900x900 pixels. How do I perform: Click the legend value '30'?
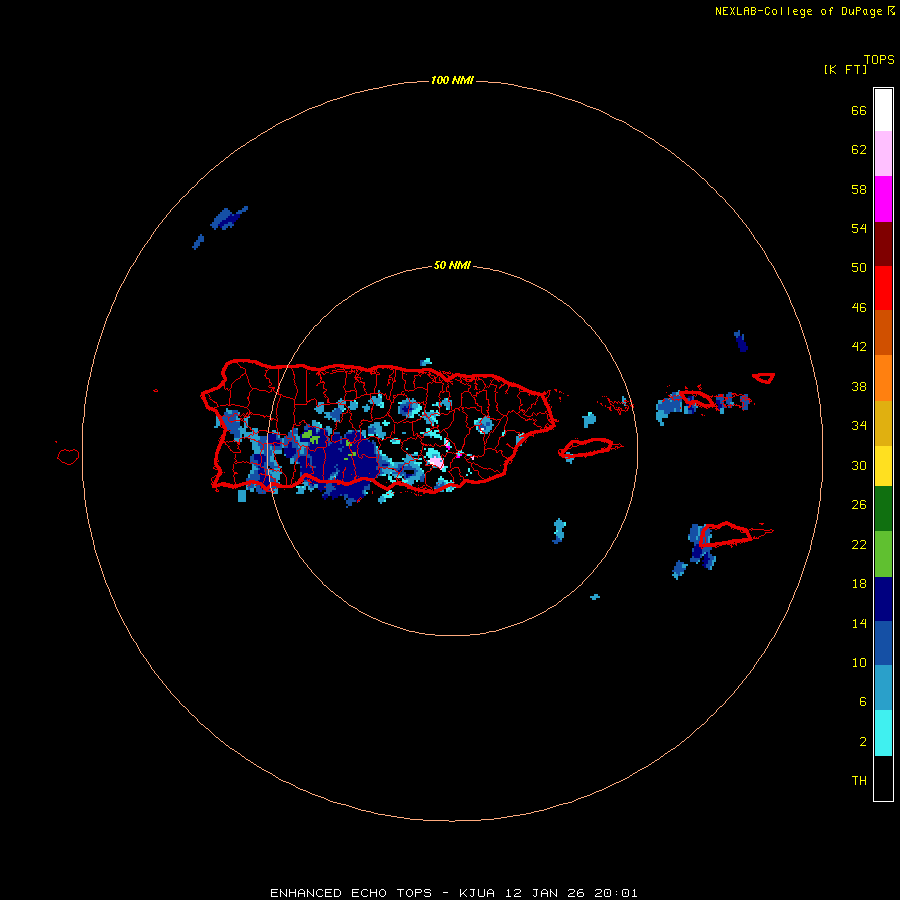[859, 465]
